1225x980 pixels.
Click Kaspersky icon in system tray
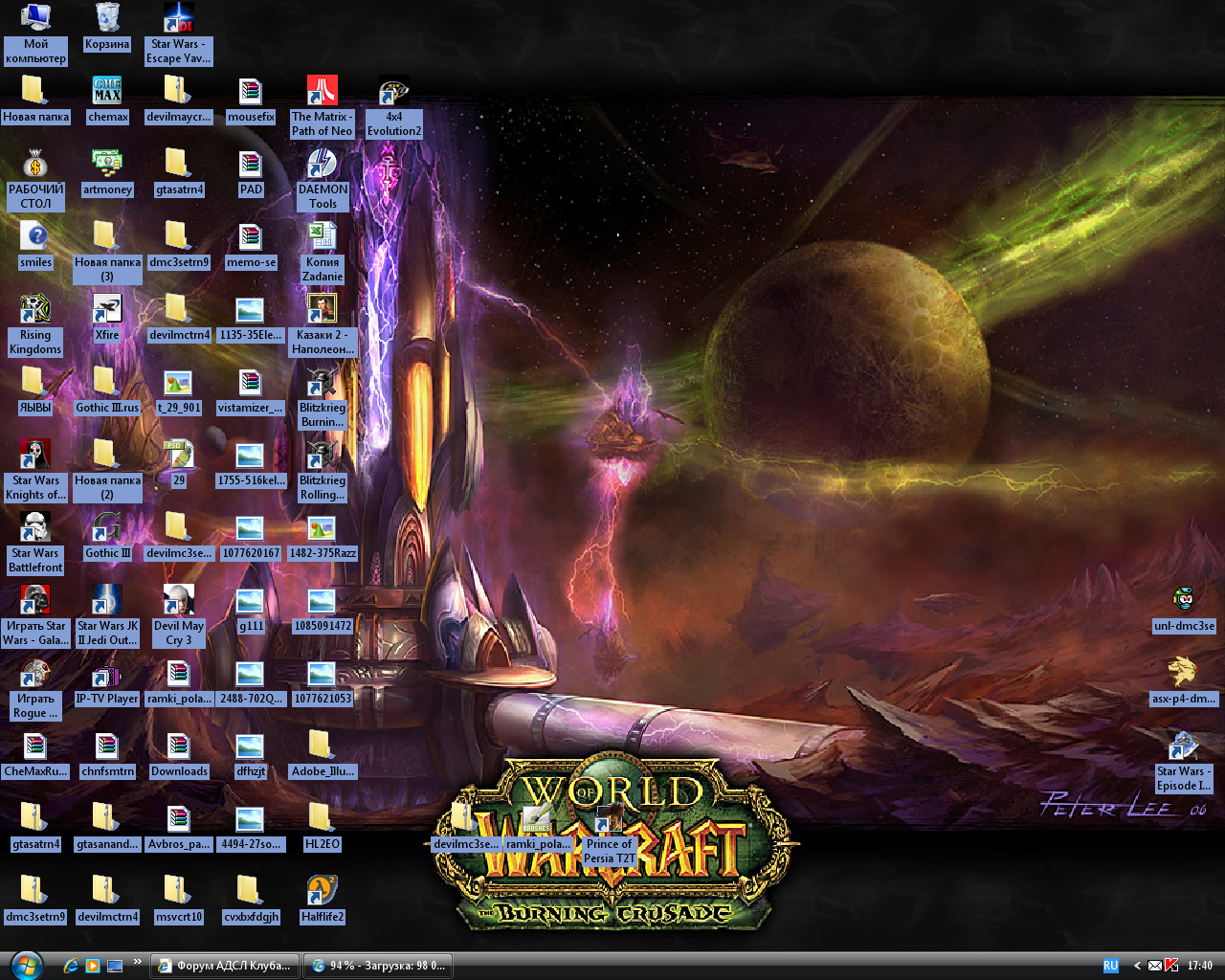pyautogui.click(x=1171, y=966)
